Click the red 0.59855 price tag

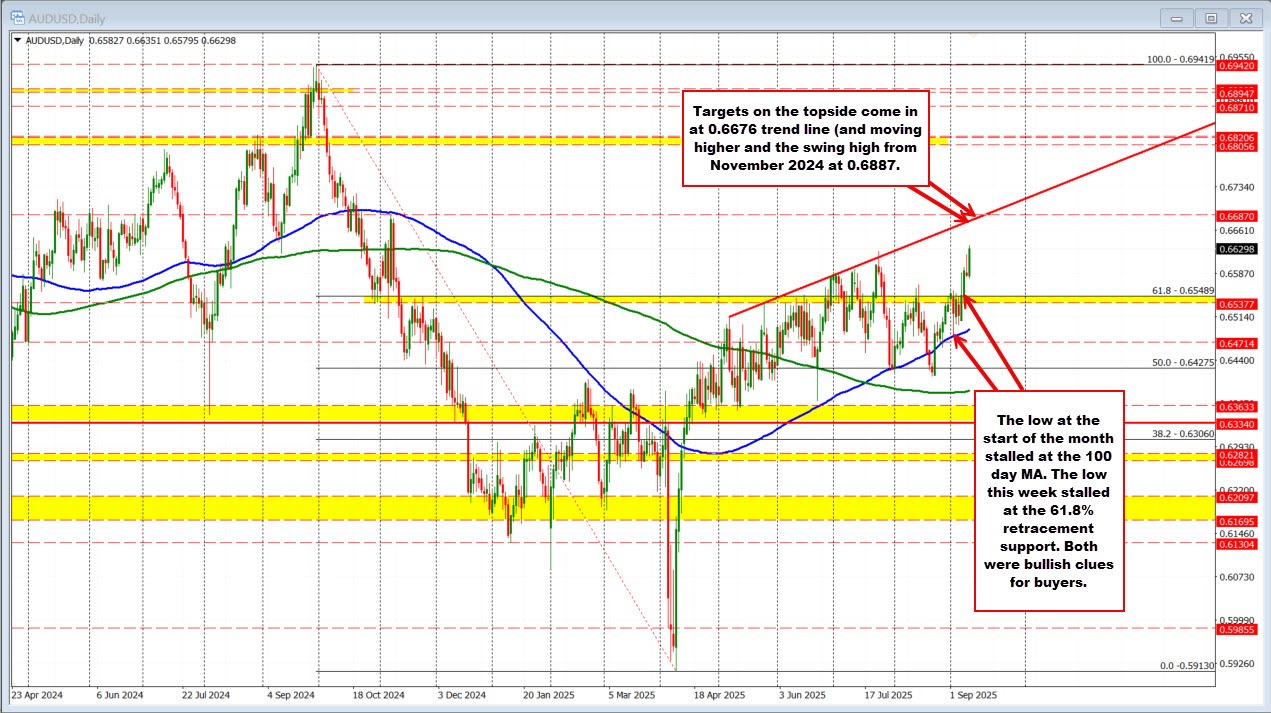(1236, 629)
